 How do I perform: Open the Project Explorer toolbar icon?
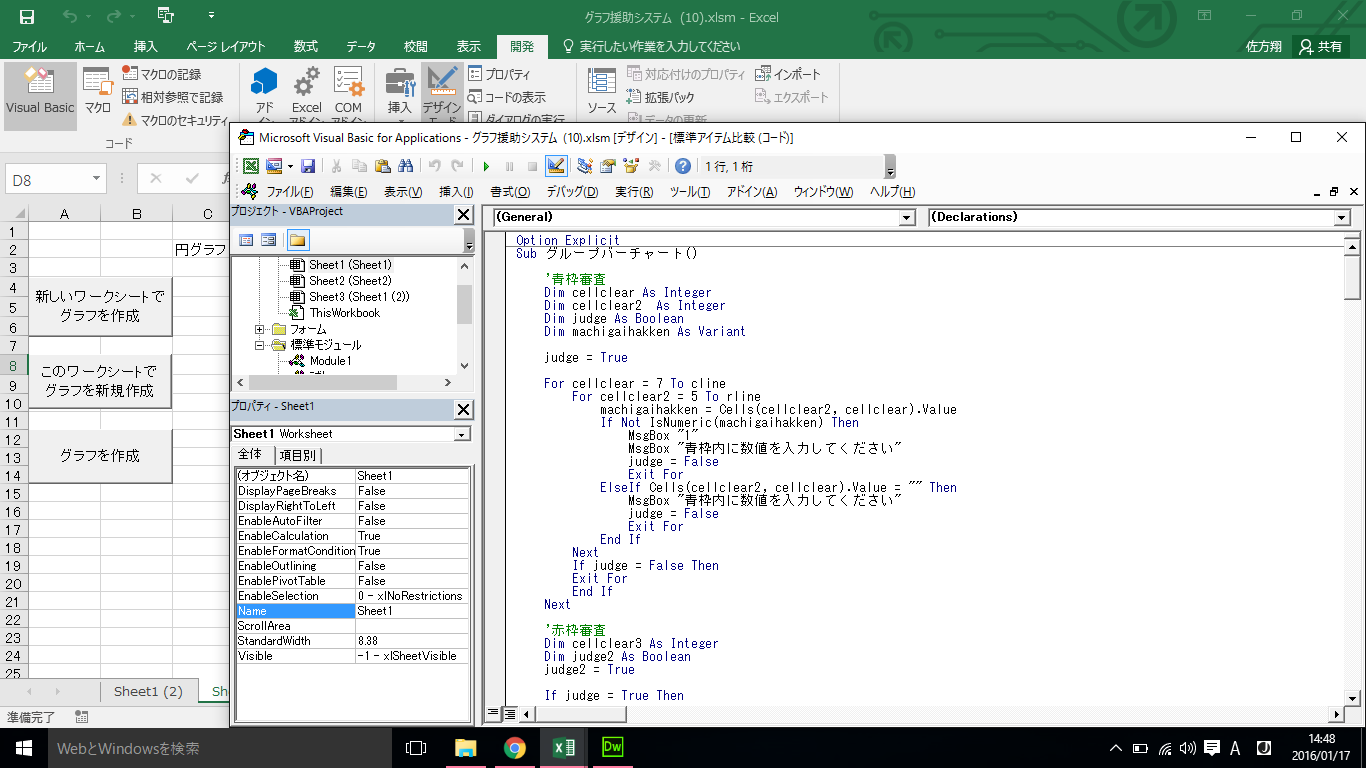tap(584, 167)
